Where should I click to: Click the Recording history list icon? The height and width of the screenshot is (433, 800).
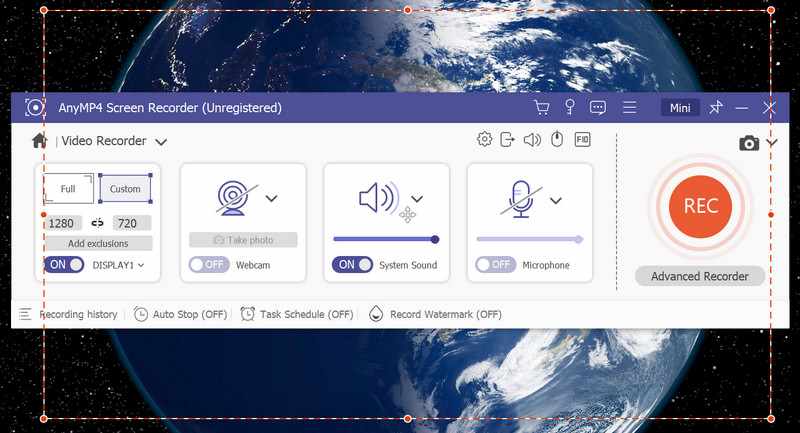point(25,314)
